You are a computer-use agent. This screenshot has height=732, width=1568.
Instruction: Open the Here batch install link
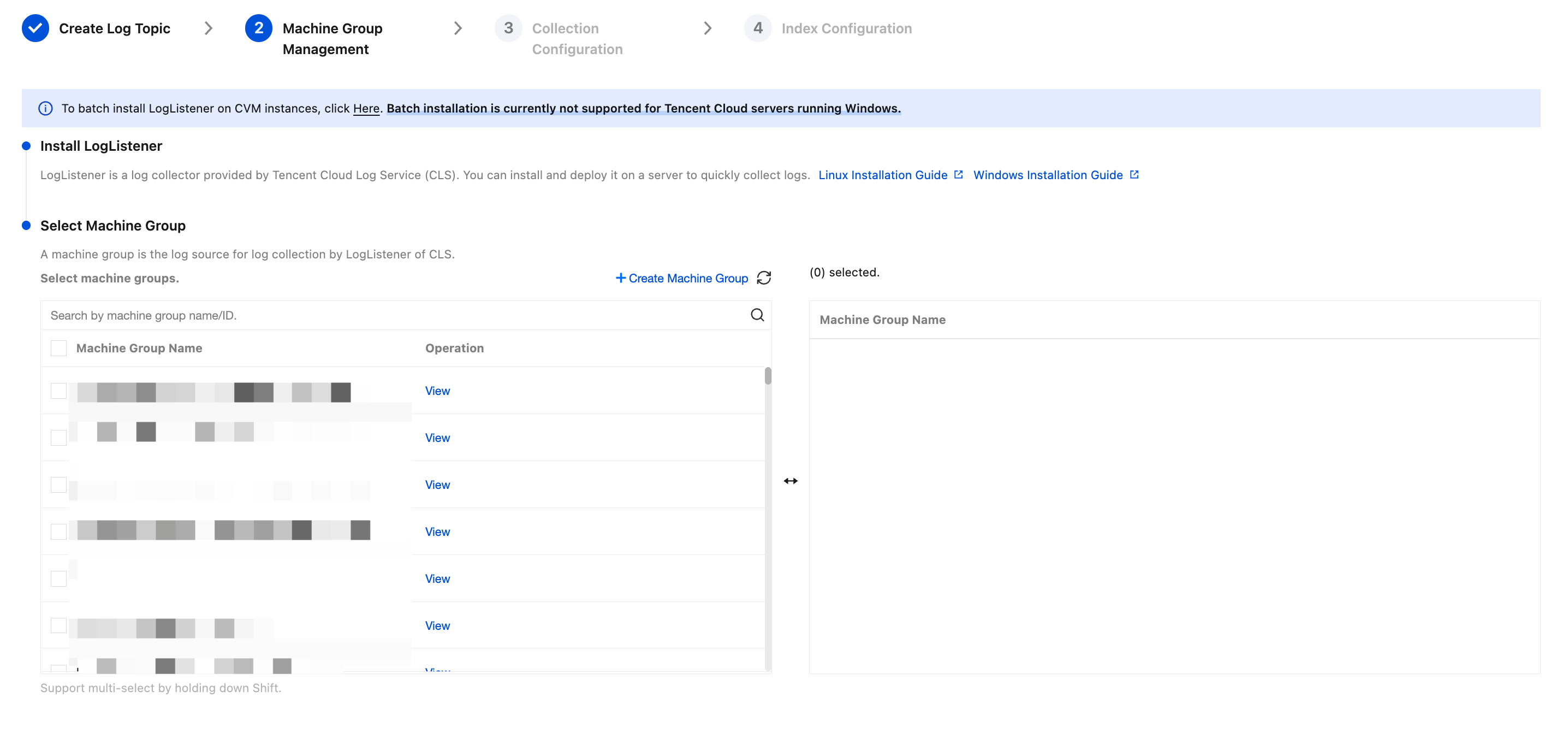(x=366, y=108)
